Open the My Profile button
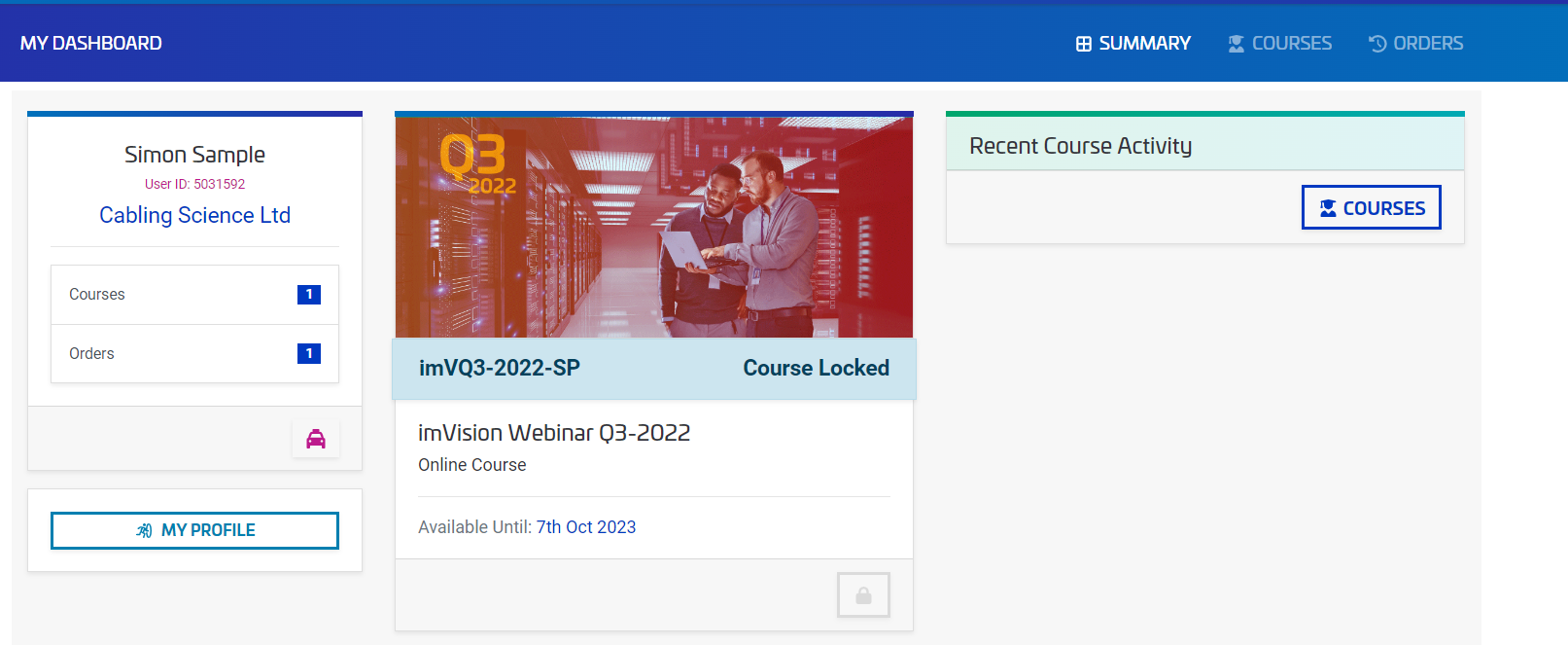 (194, 530)
